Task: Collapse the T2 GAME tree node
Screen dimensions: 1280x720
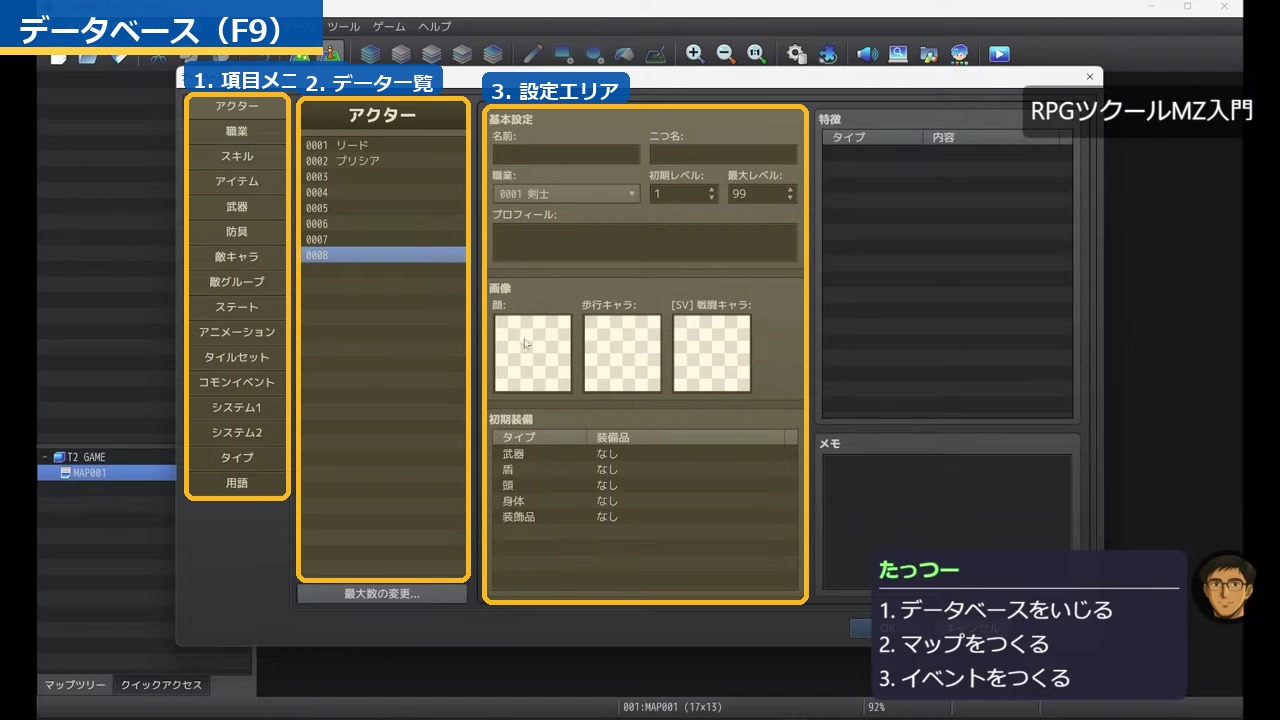Action: [x=45, y=457]
